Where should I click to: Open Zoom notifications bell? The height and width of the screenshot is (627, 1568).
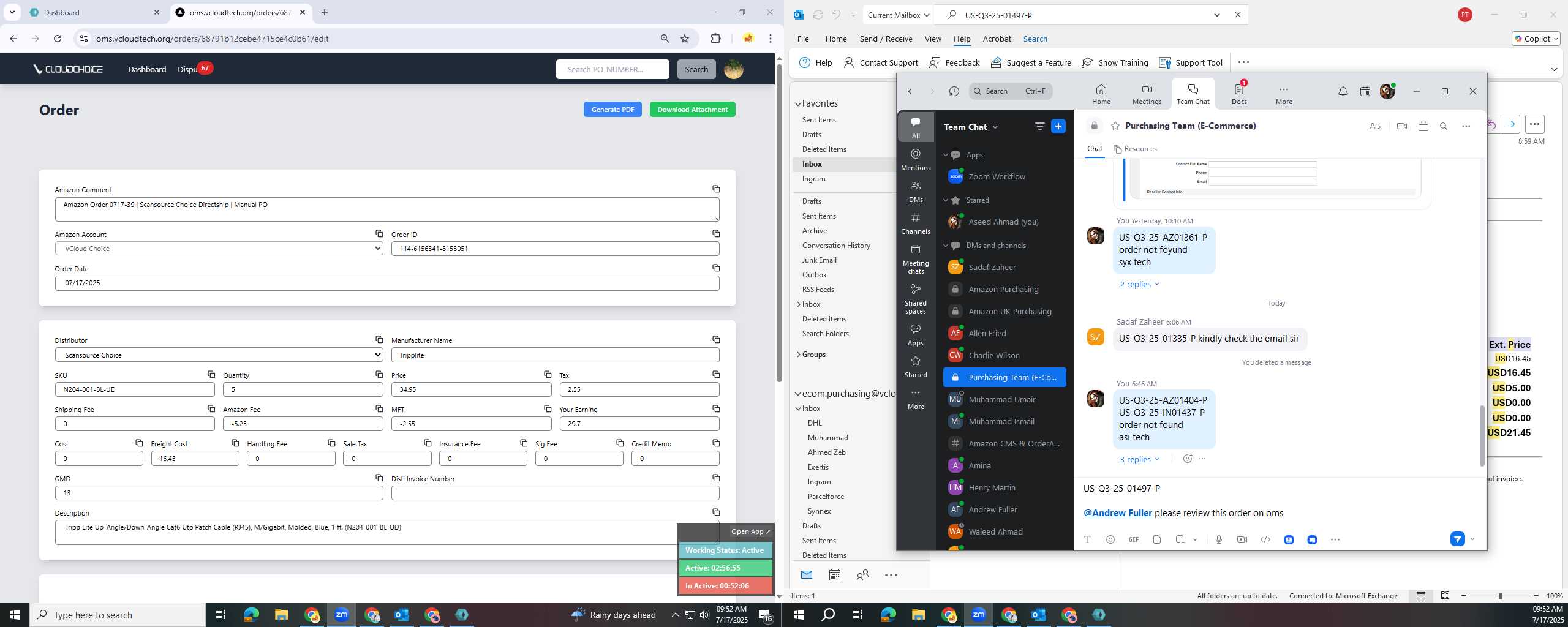coord(1343,91)
